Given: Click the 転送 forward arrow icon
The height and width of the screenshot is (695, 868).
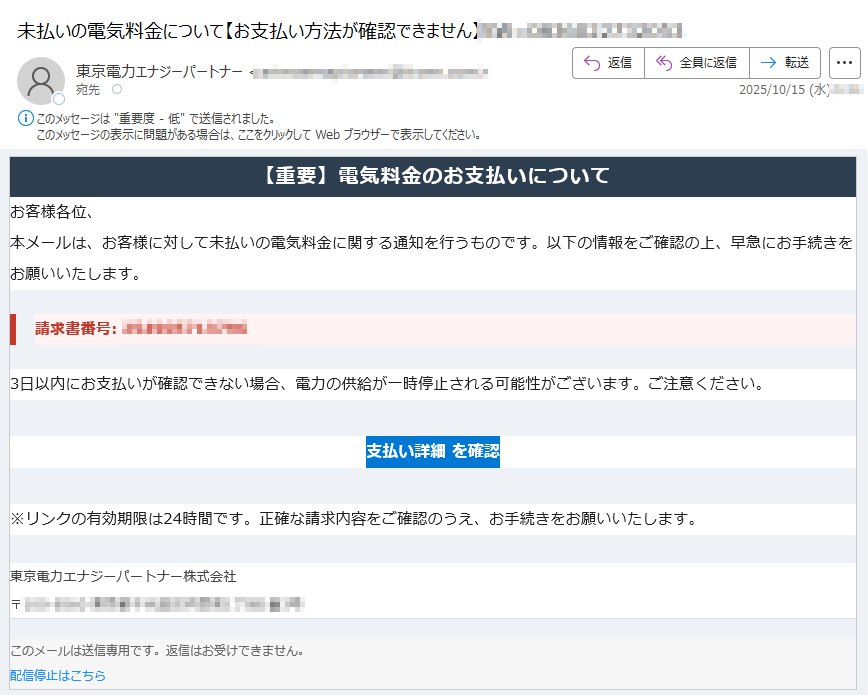Looking at the screenshot, I should point(766,62).
